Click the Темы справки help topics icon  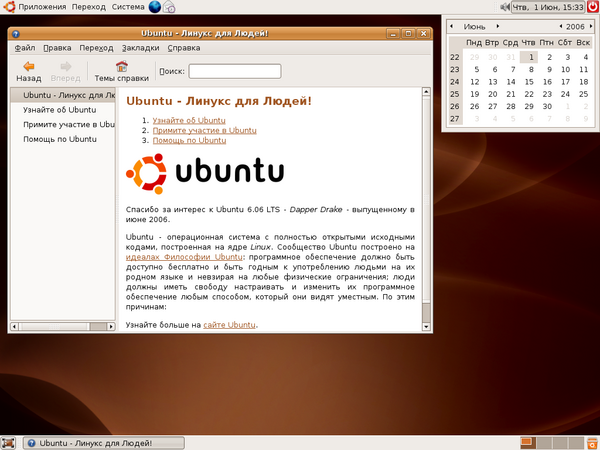(x=121, y=67)
